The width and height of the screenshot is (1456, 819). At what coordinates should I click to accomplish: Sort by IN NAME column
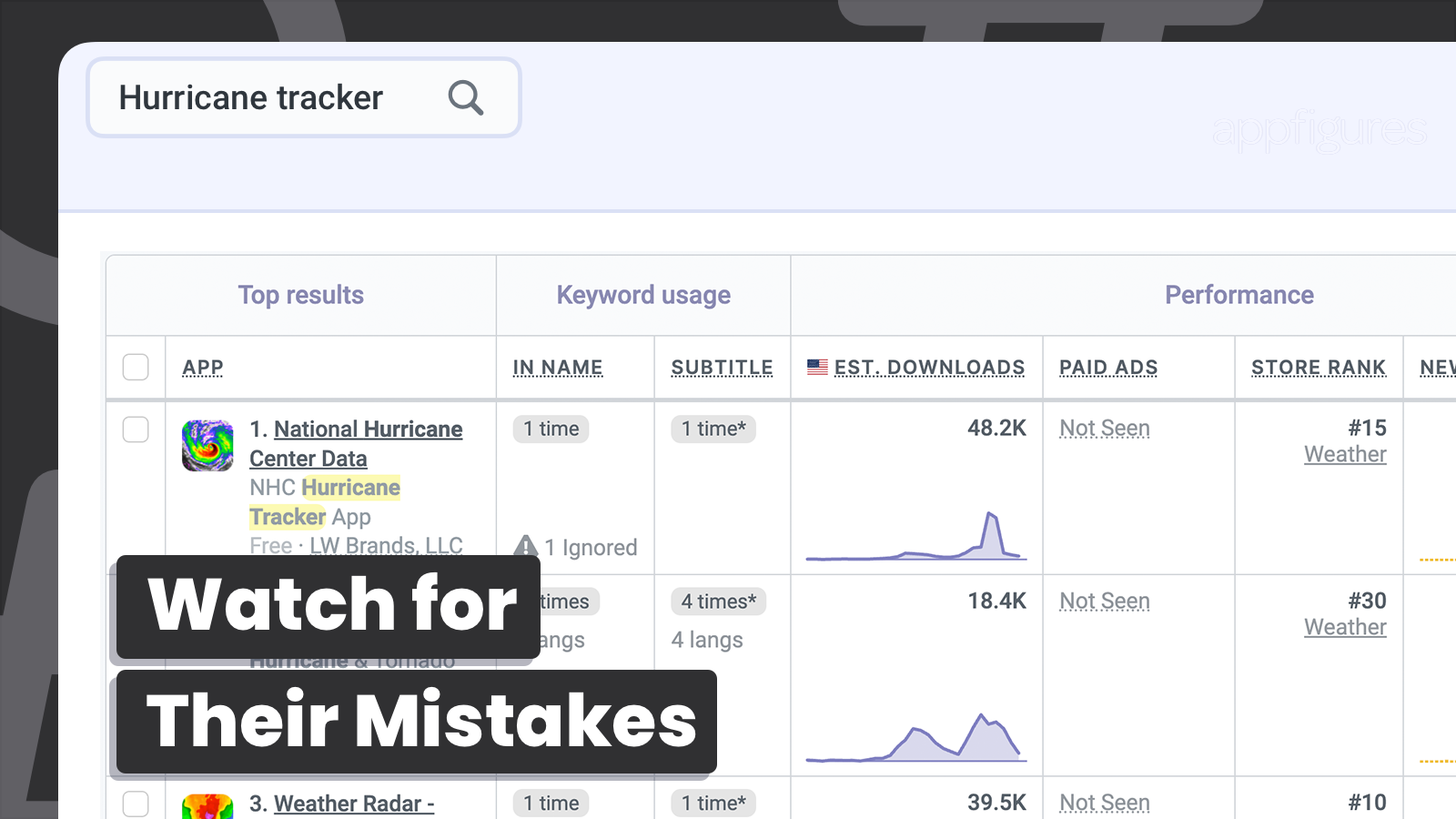pos(558,368)
